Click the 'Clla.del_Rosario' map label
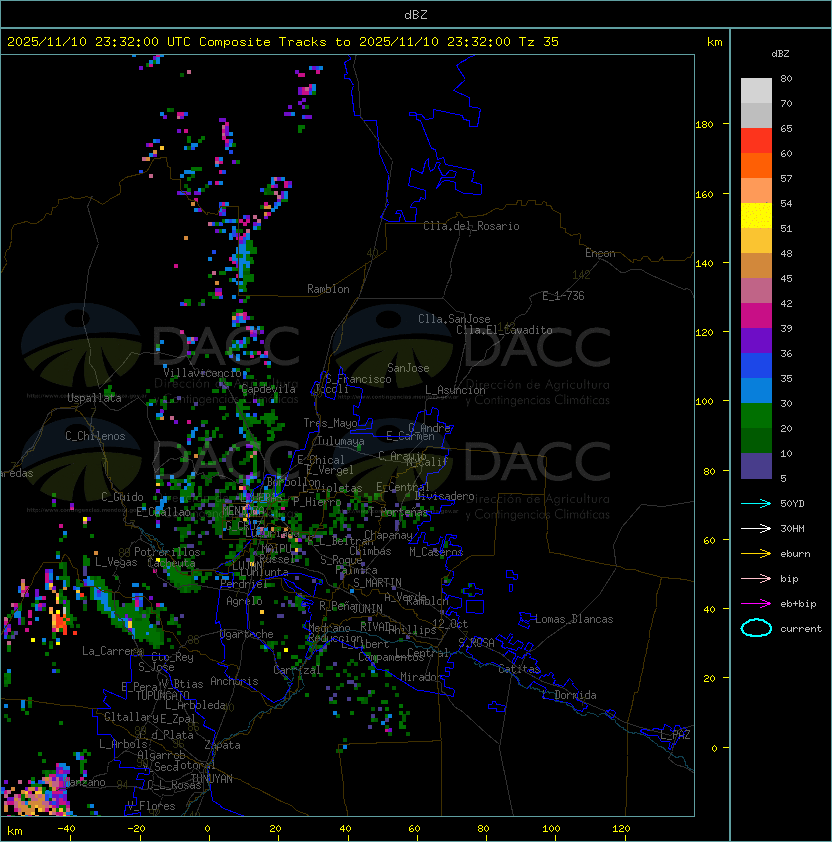The width and height of the screenshot is (832, 842). pyautogui.click(x=471, y=226)
